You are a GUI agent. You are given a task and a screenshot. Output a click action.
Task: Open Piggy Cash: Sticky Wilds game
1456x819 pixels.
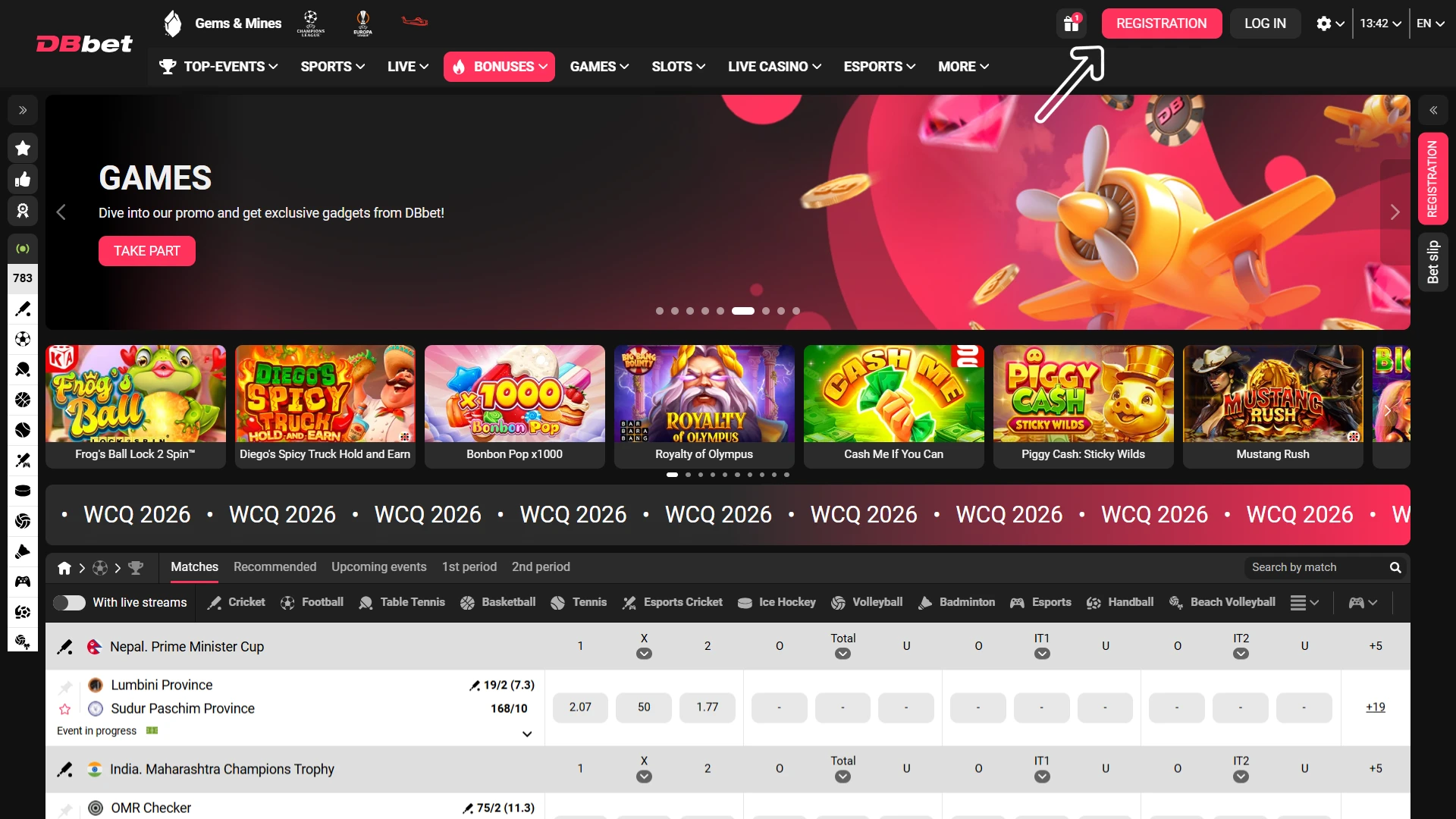pyautogui.click(x=1084, y=406)
